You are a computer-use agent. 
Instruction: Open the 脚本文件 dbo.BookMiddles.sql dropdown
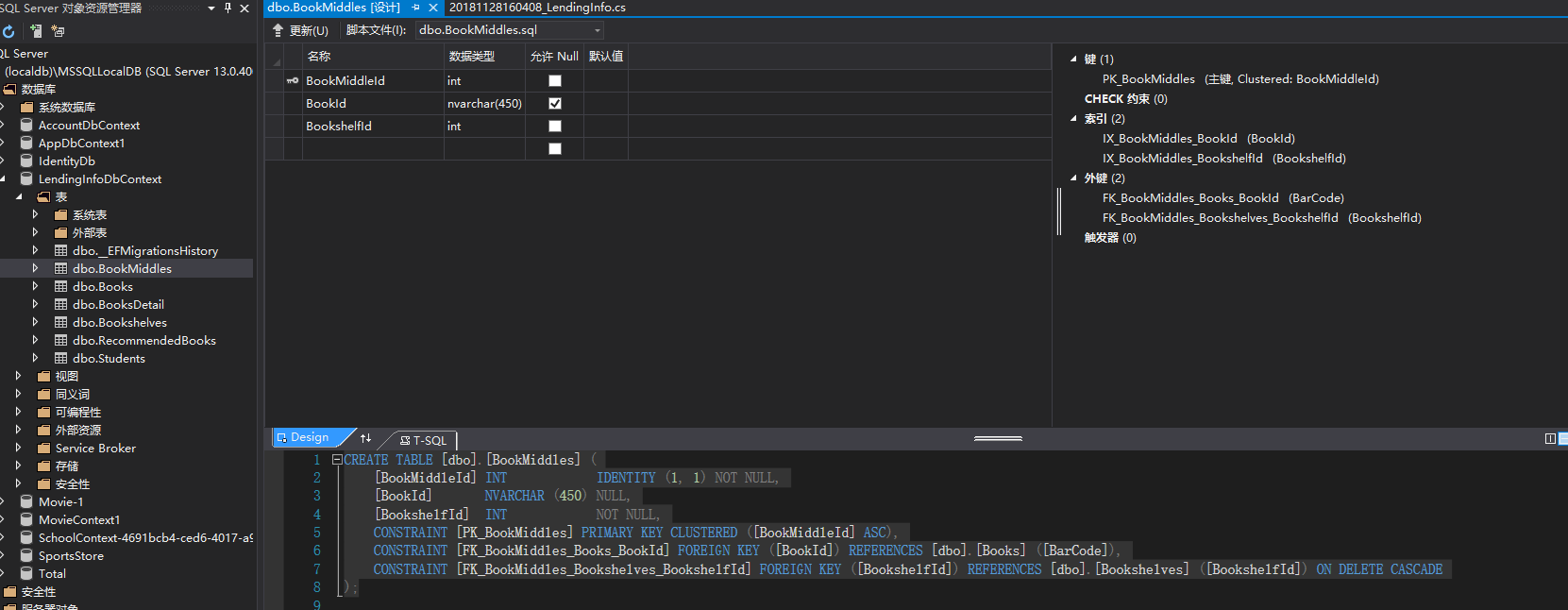(x=597, y=30)
